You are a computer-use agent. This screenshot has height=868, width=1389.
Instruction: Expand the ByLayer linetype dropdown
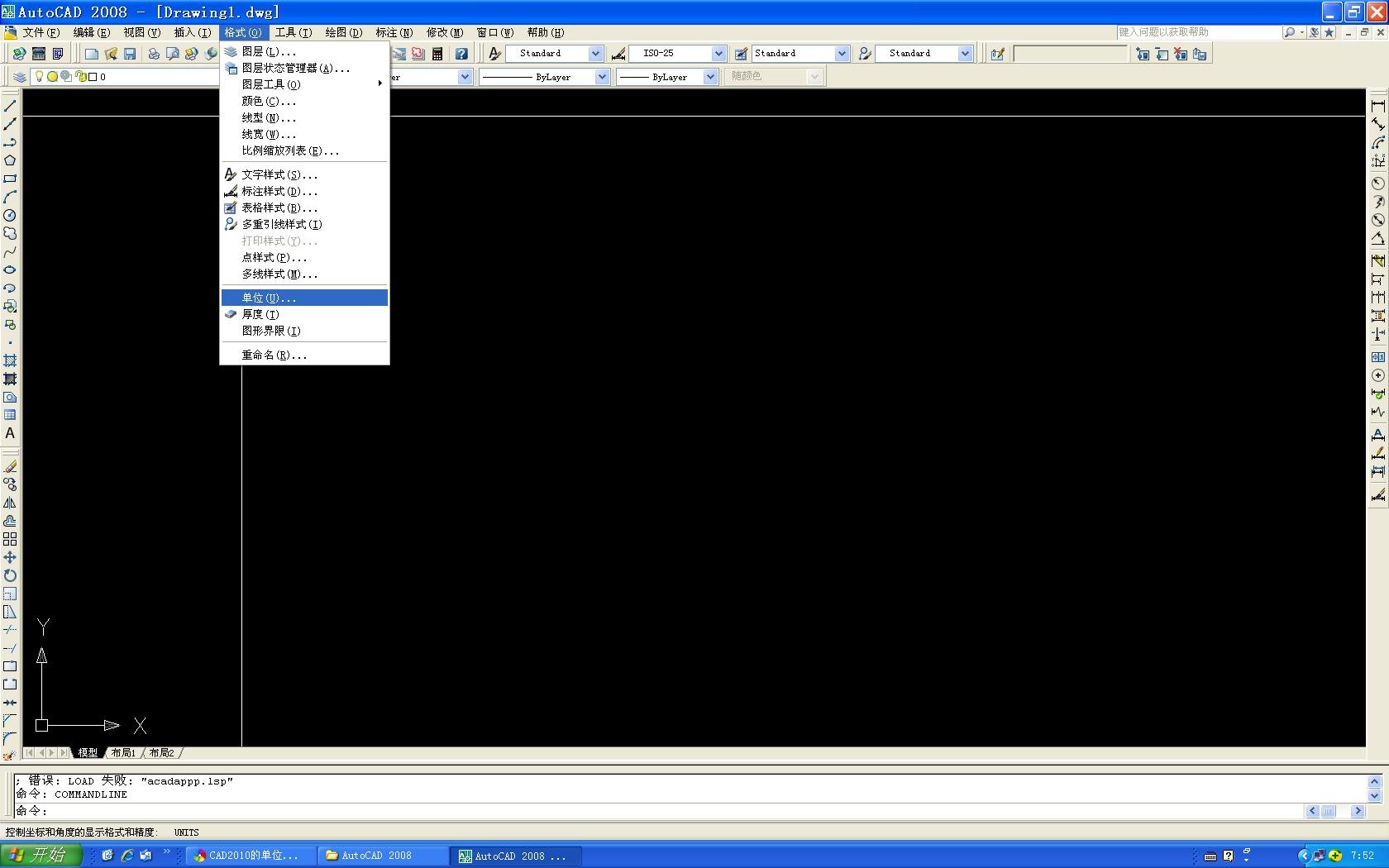[x=601, y=77]
